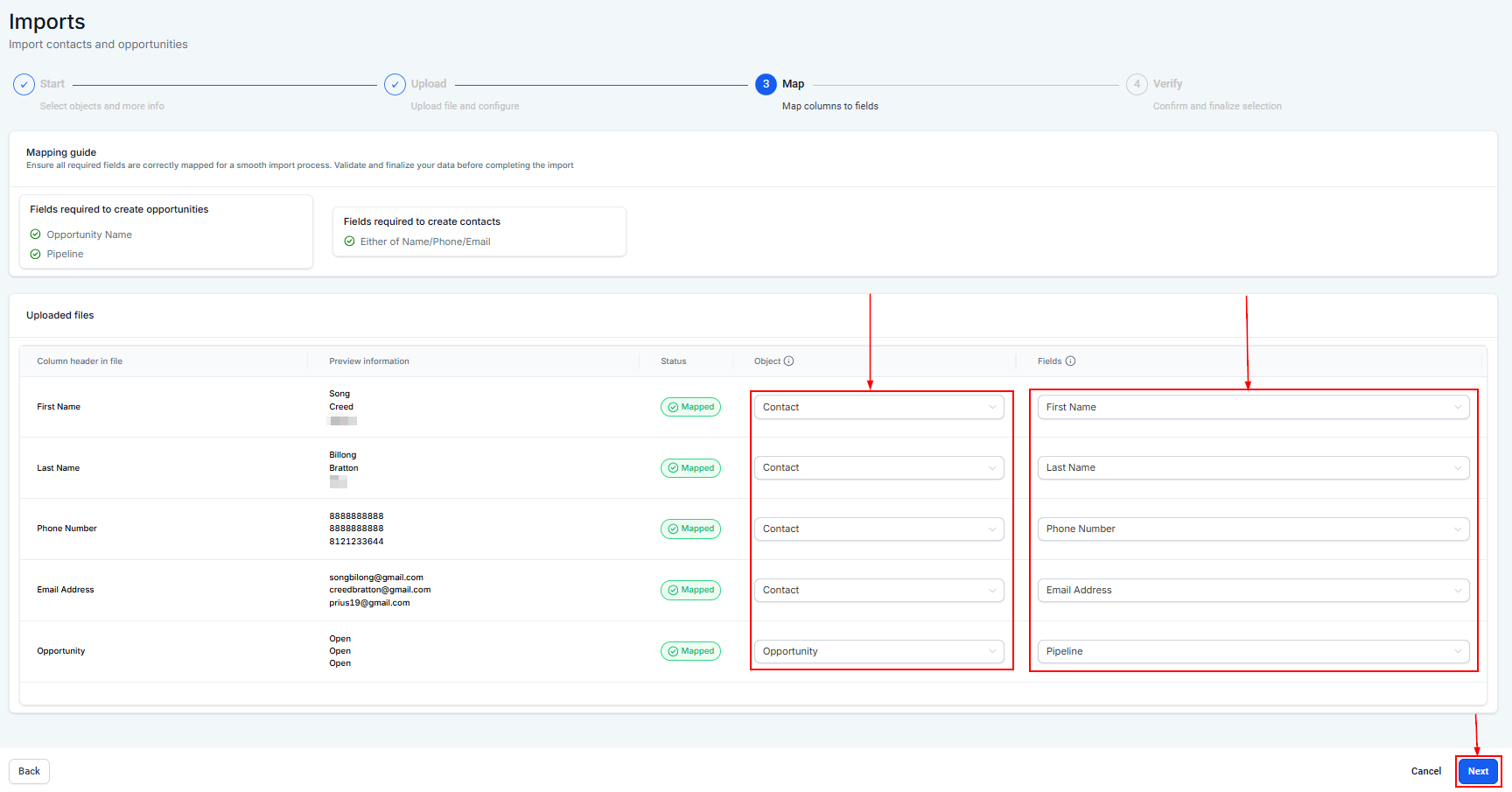Open the Object dropdown for First Name row
This screenshot has width=1512, height=792.
[x=878, y=407]
